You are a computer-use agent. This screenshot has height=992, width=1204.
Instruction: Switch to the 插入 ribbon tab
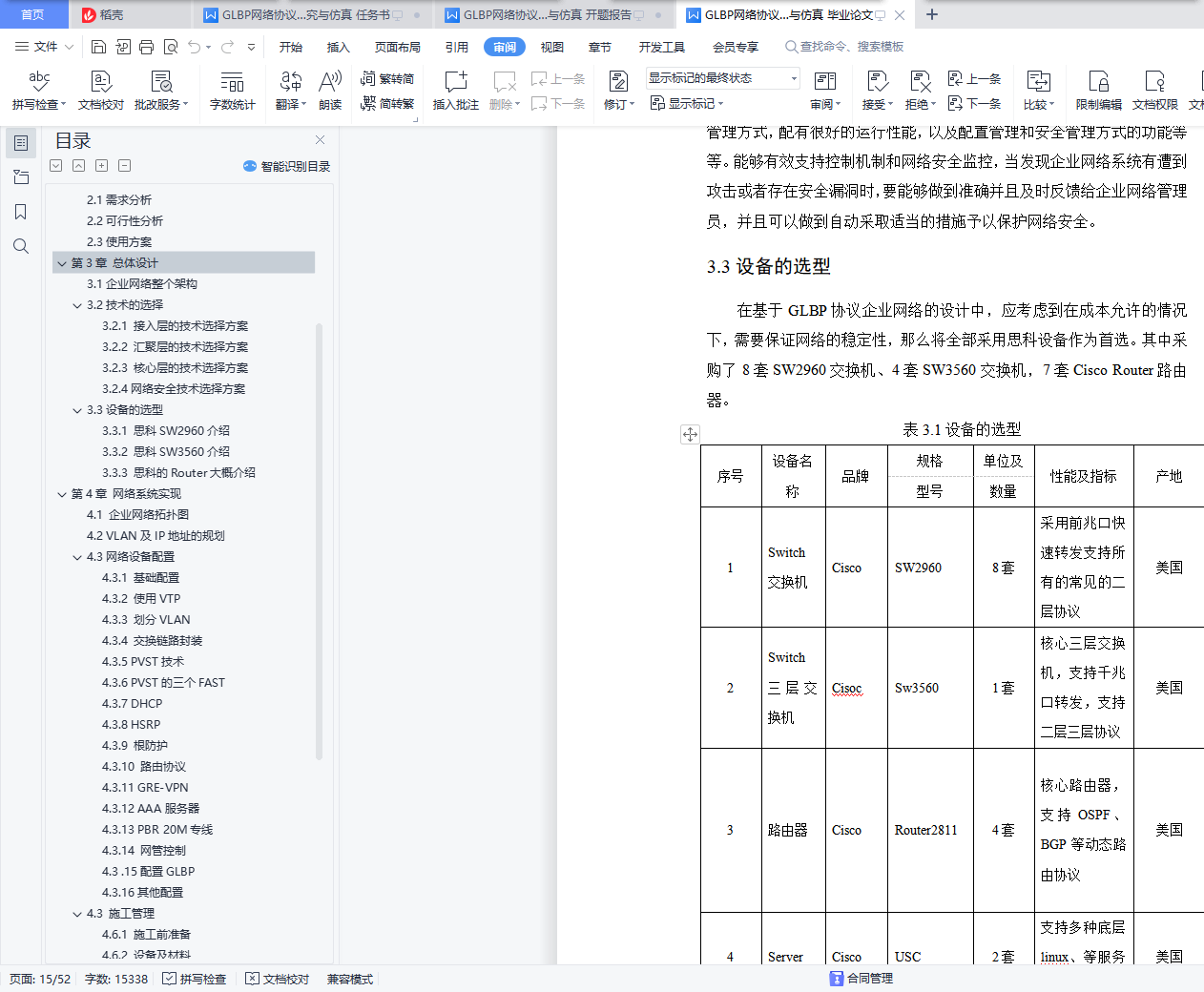(339, 47)
